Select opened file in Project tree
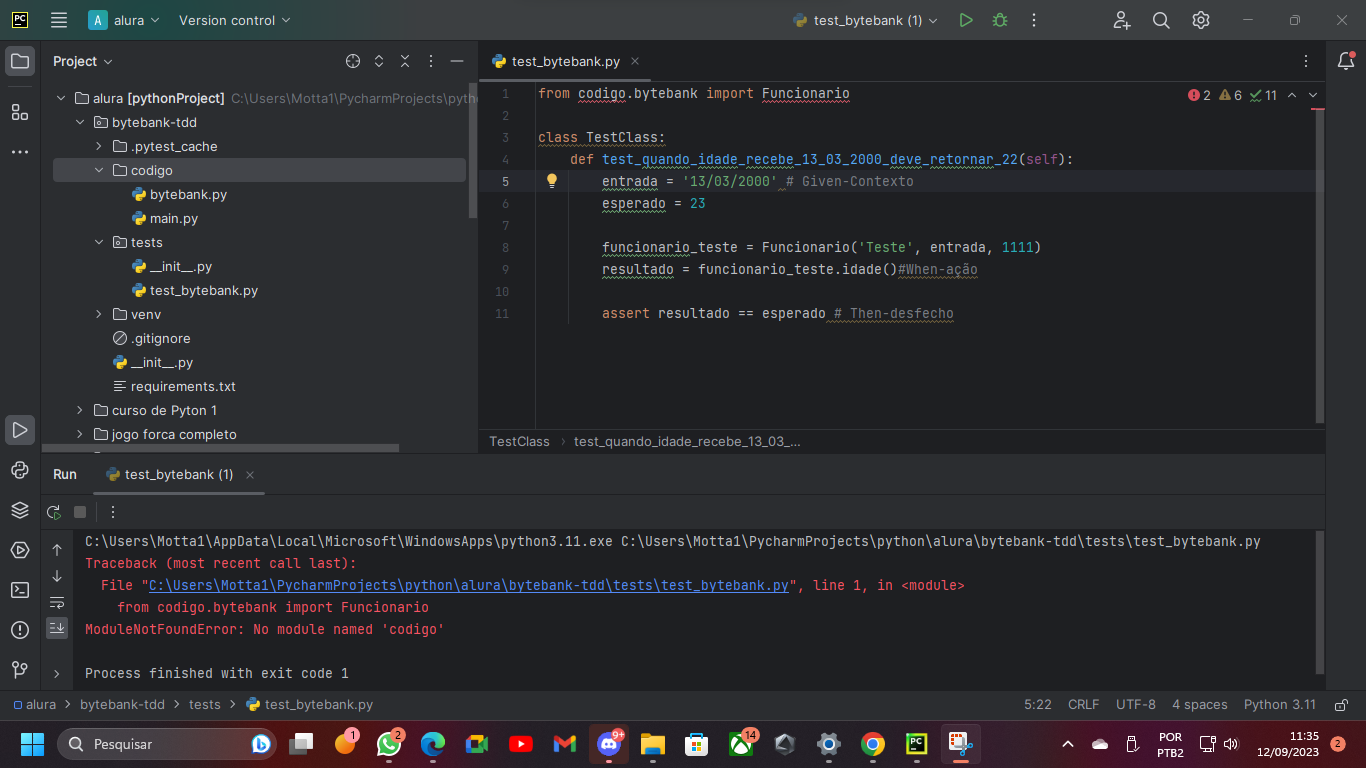Screen dimensions: 1366x768 pyautogui.click(x=353, y=61)
